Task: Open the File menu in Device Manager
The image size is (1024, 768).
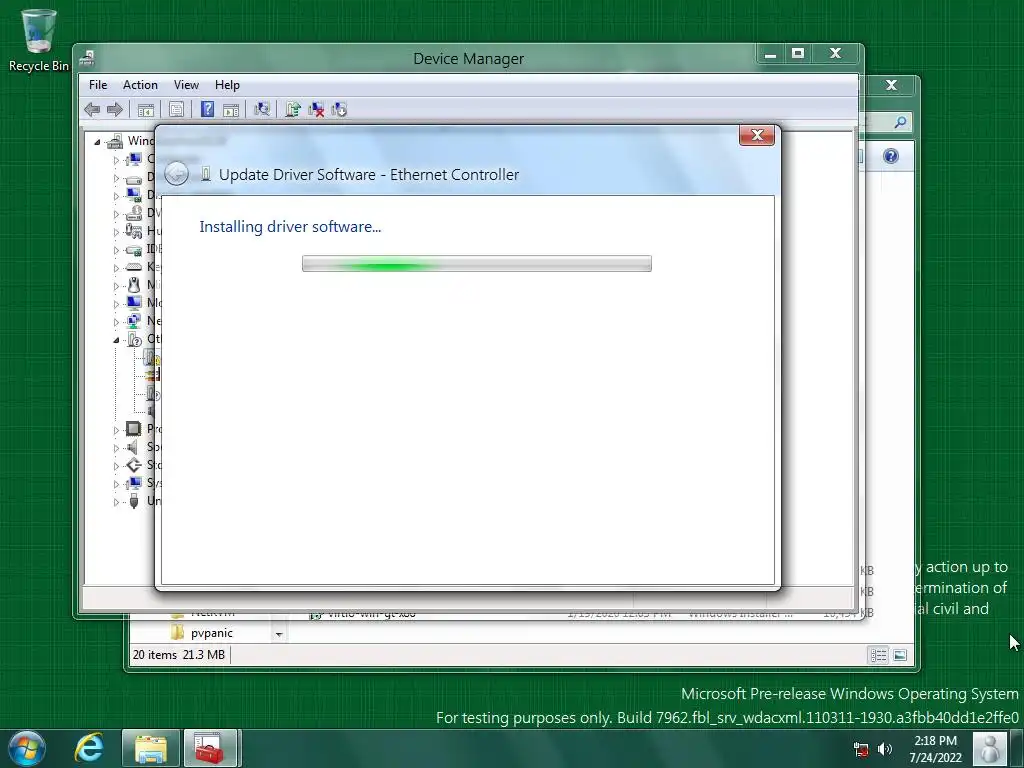Action: point(98,85)
